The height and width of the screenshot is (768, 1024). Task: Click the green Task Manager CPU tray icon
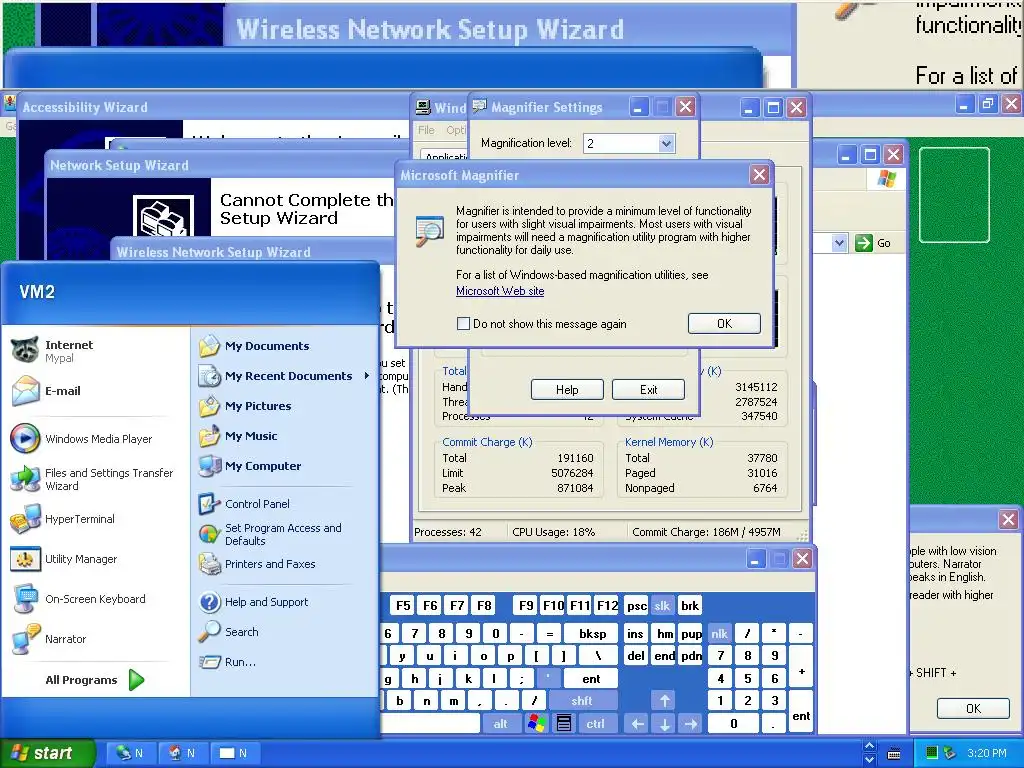tap(932, 753)
